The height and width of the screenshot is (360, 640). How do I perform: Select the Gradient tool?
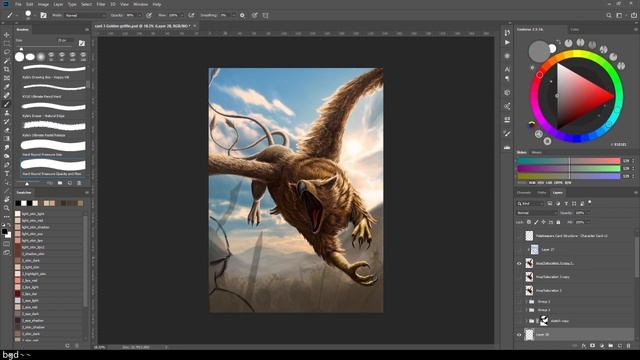(x=7, y=138)
